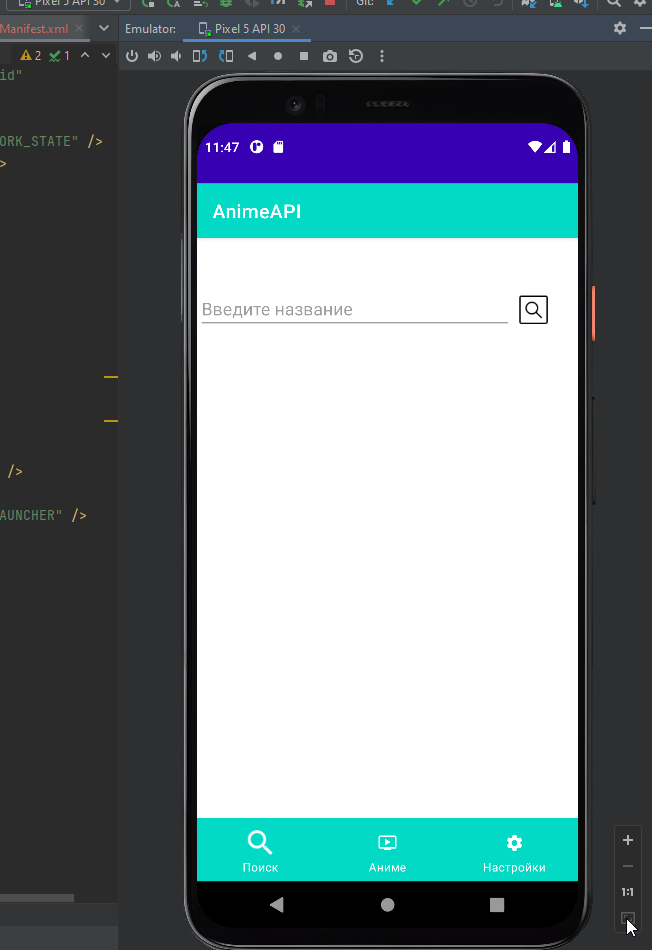Image resolution: width=652 pixels, height=950 pixels.
Task: Open the Настройки bottom navigation tab
Action: 514,851
